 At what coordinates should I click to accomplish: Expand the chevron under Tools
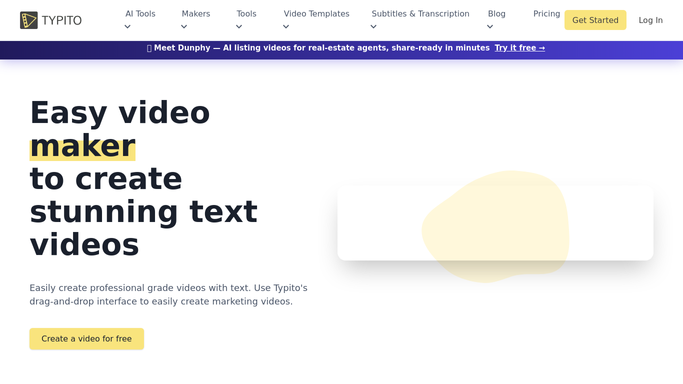(239, 27)
